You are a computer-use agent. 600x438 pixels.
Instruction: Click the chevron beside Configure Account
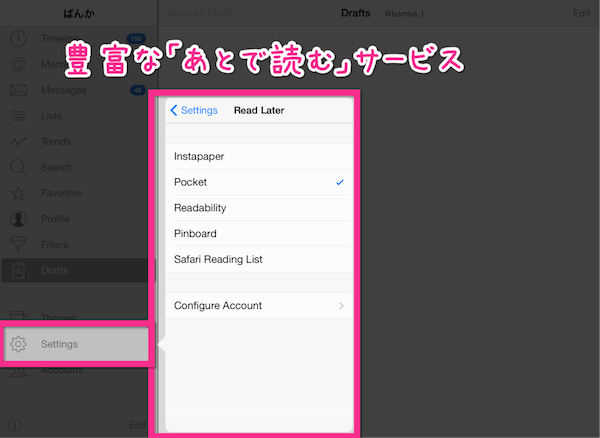(x=341, y=306)
